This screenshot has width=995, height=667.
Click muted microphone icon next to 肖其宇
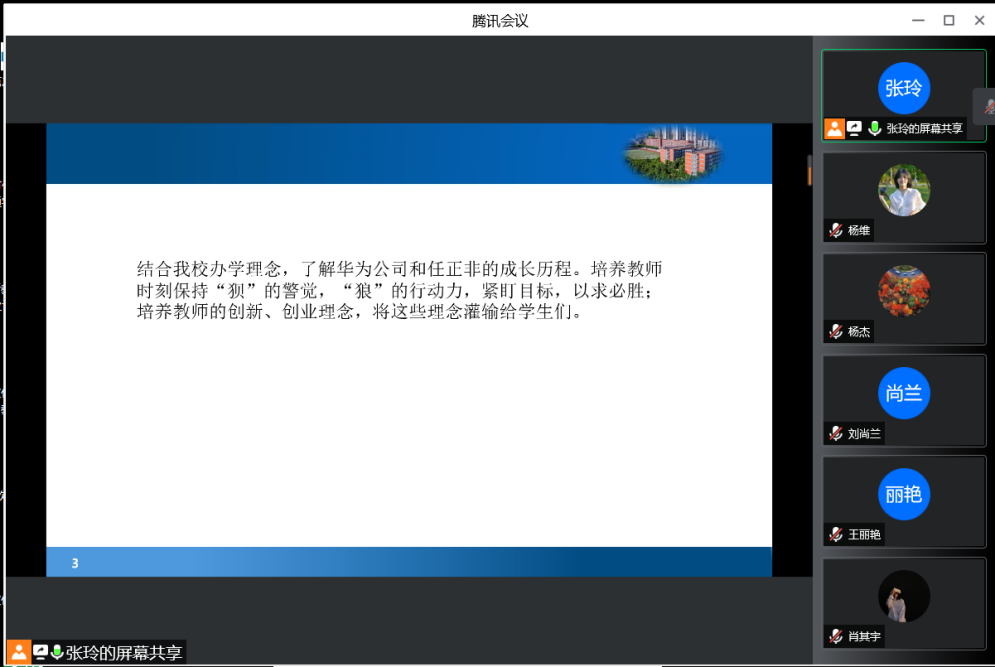835,637
